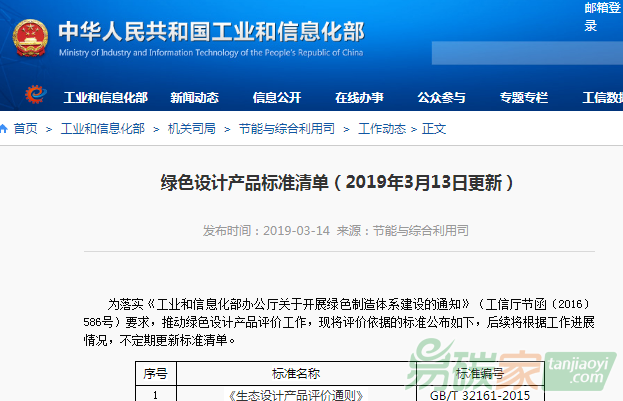Image resolution: width=623 pixels, height=401 pixels.
Task: Open 工信数据 menu item
Action: point(602,97)
